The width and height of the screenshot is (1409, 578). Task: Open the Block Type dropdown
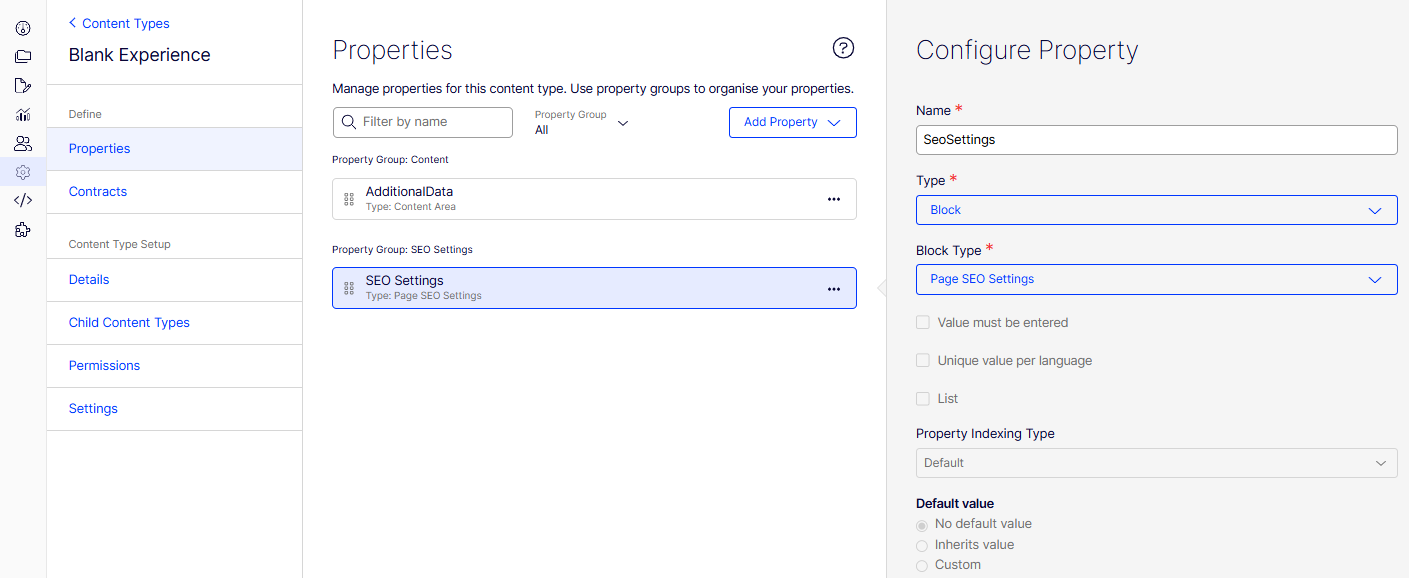tap(1156, 279)
